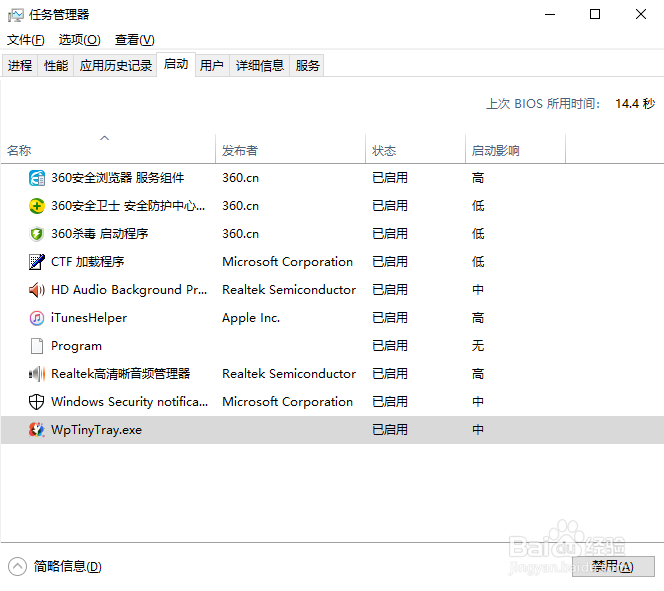664x591 pixels.
Task: Select the Realtek高清晰音频管理器 row name
Action: pos(121,374)
